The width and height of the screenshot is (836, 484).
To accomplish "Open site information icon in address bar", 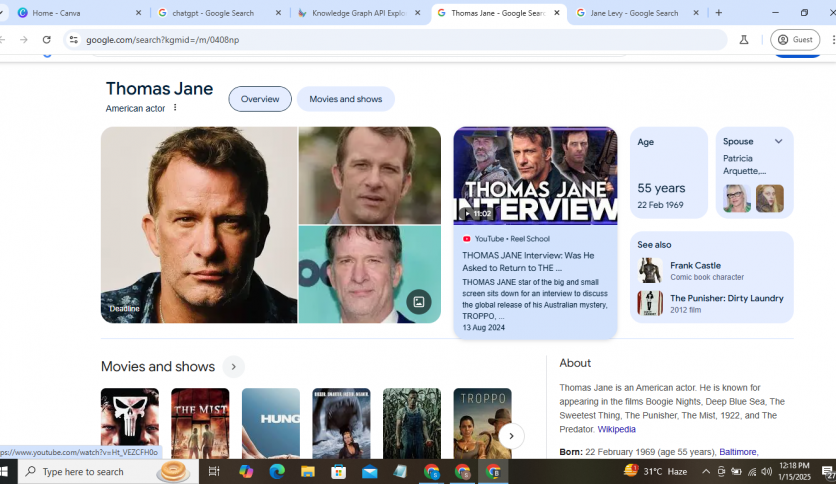I will (x=74, y=39).
